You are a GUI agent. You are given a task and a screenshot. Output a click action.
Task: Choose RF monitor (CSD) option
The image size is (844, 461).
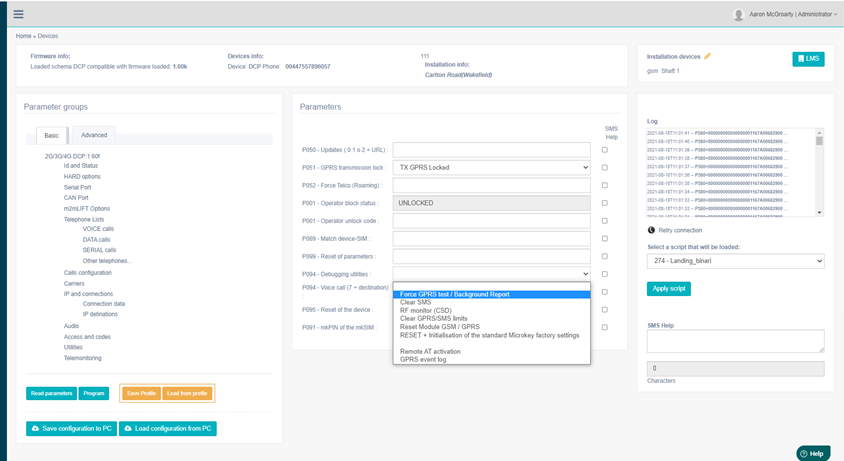click(x=491, y=310)
